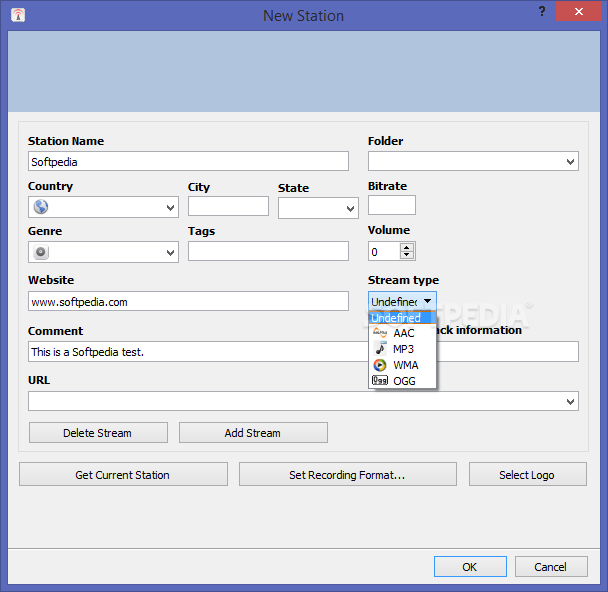Click the help question mark button
Screen dimensions: 608x592
point(542,11)
